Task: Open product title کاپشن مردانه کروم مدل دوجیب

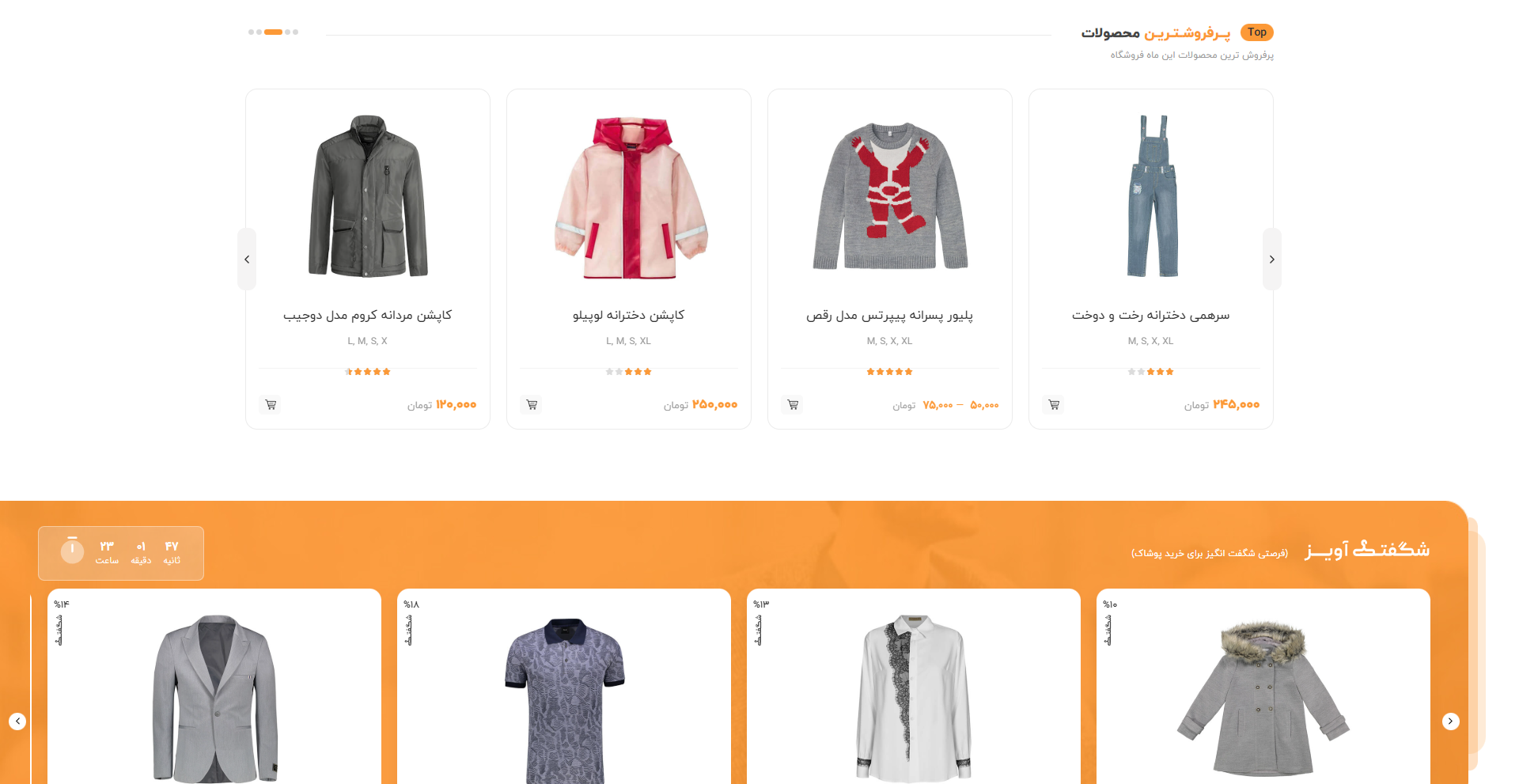Action: (x=367, y=315)
